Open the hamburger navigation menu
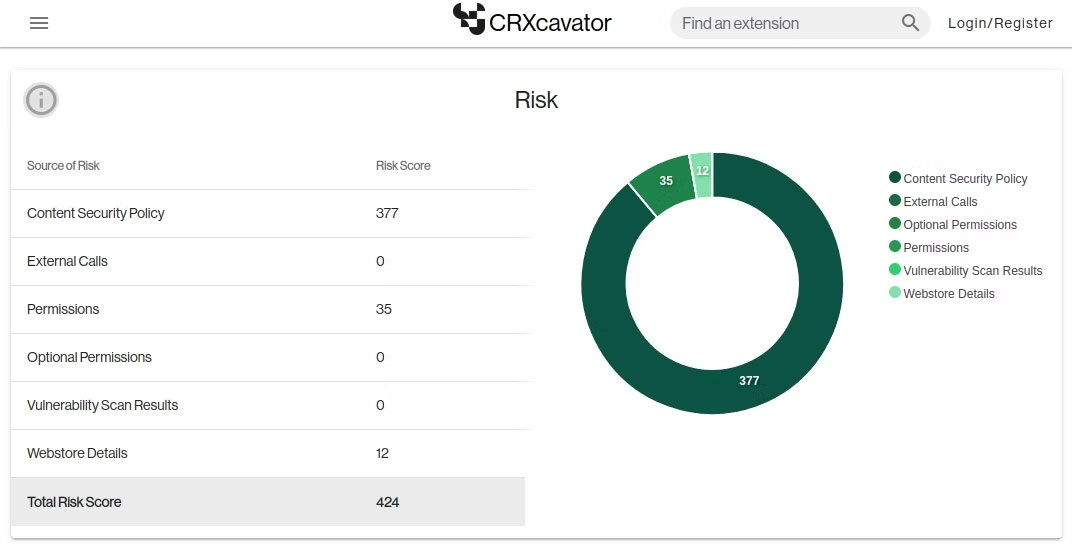 tap(39, 23)
